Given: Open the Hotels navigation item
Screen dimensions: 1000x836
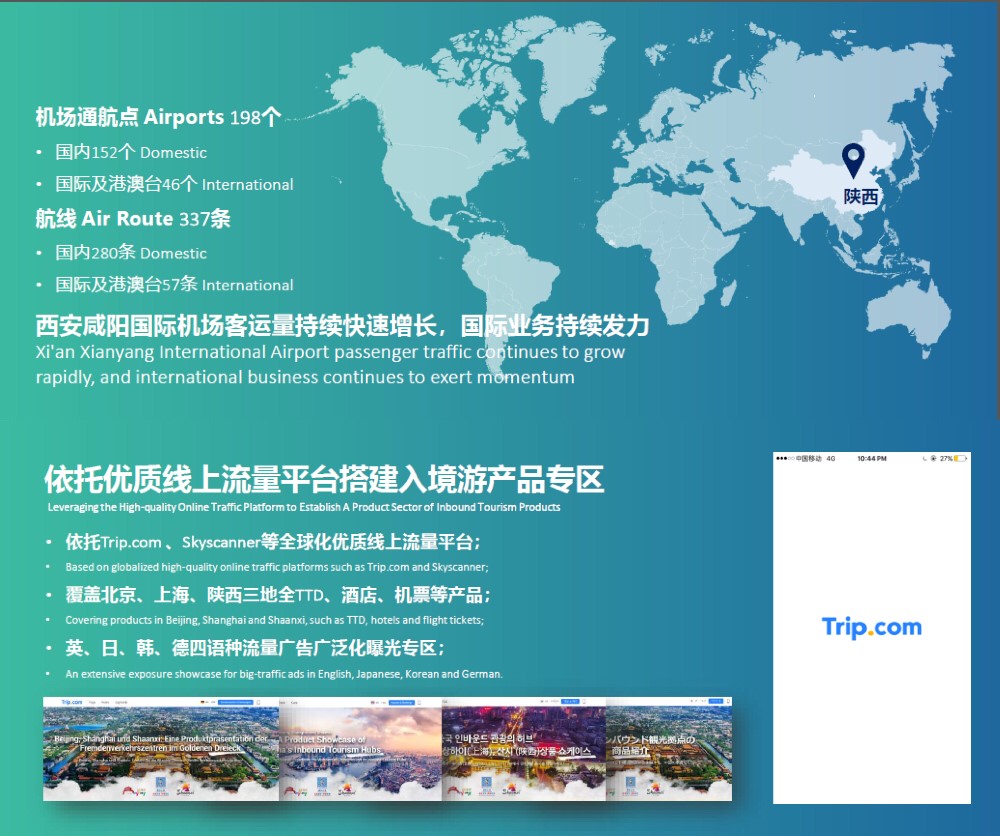Looking at the screenshot, I should pos(105,702).
